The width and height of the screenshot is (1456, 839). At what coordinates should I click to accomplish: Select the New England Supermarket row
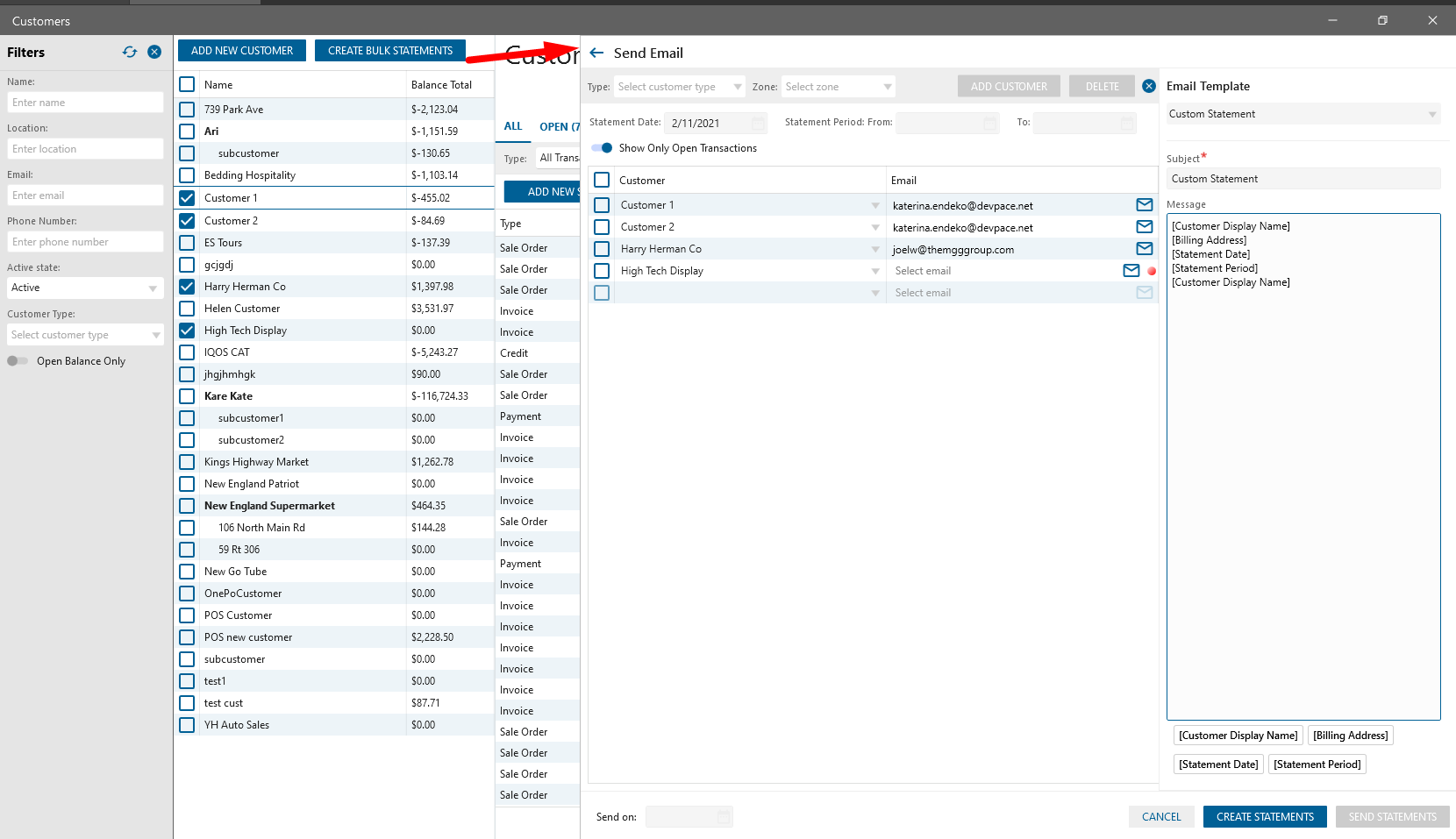coord(334,506)
